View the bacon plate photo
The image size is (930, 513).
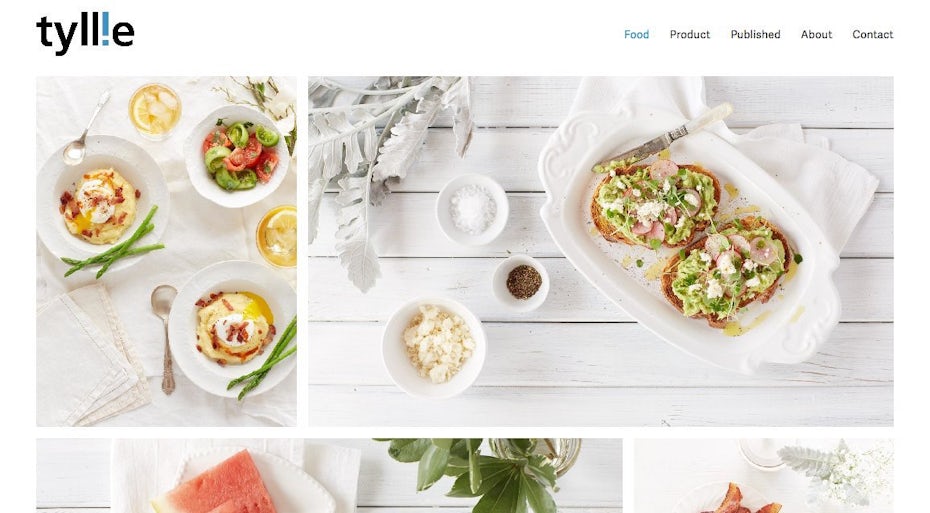764,476
